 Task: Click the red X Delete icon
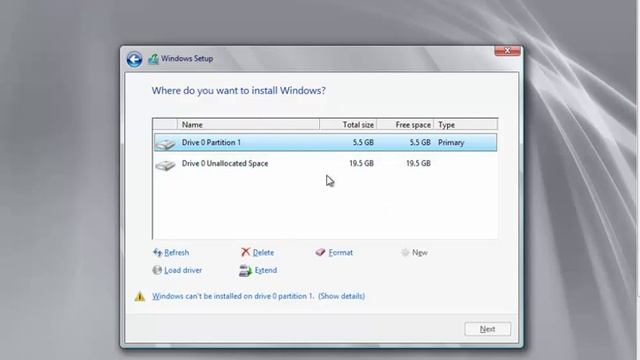pyautogui.click(x=245, y=252)
